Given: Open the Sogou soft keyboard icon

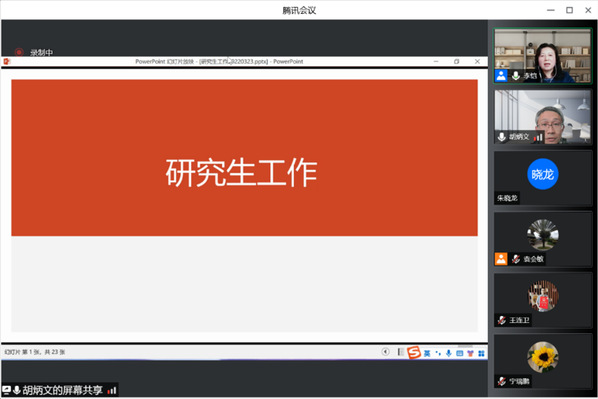Looking at the screenshot, I should coord(460,354).
